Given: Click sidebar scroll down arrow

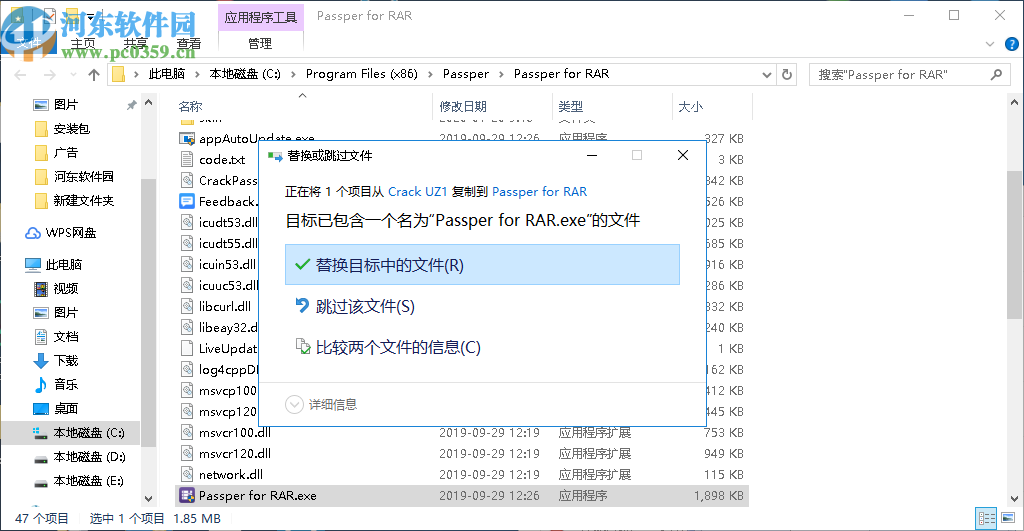Looking at the screenshot, I should [148, 499].
